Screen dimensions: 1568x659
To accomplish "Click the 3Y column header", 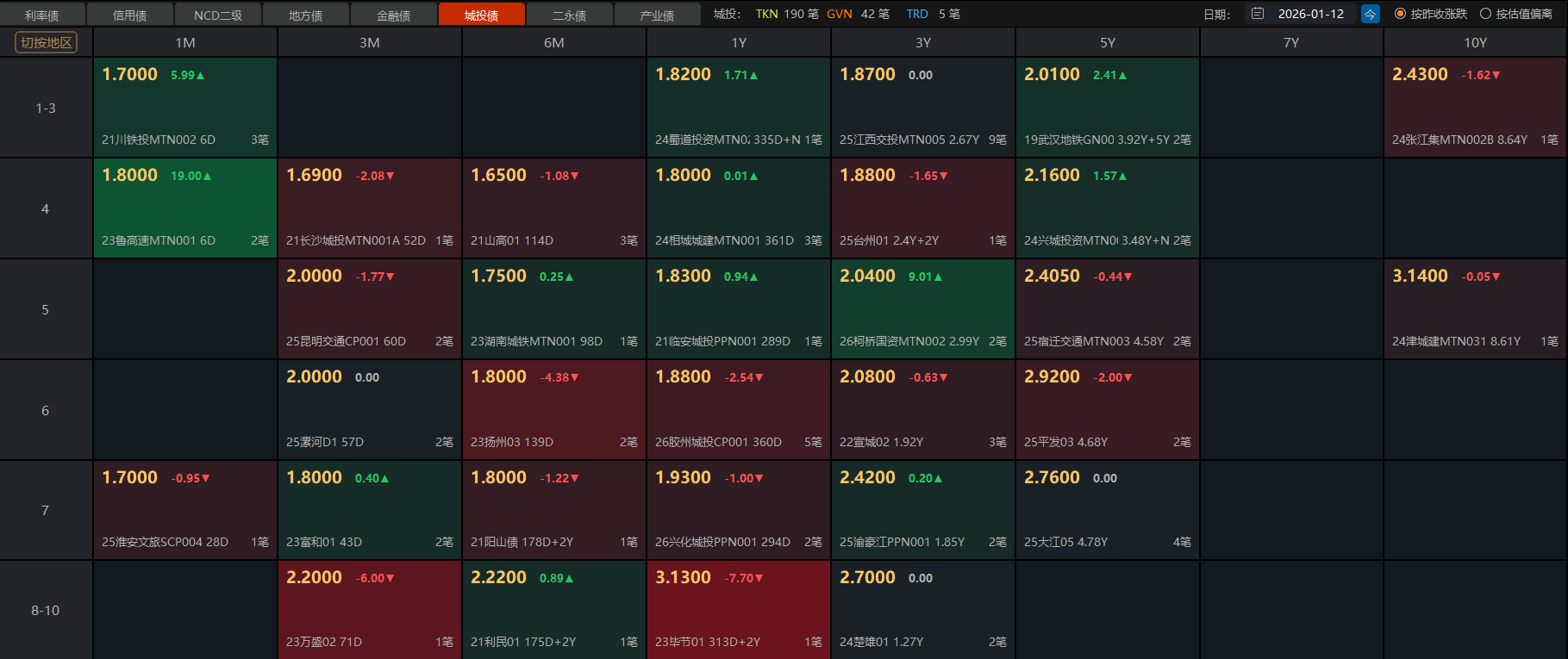I will [x=923, y=42].
